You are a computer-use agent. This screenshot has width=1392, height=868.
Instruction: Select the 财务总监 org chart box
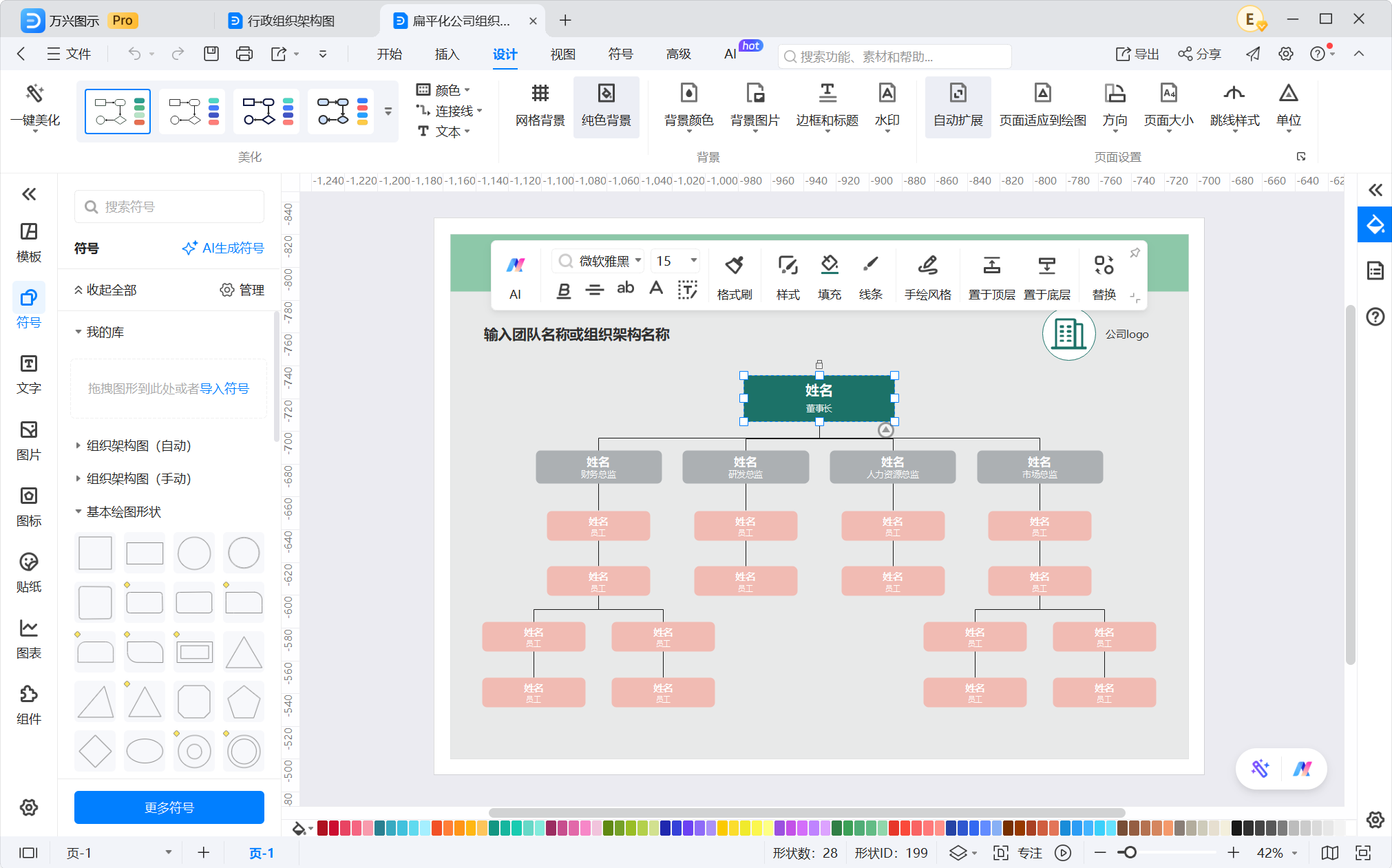(598, 467)
